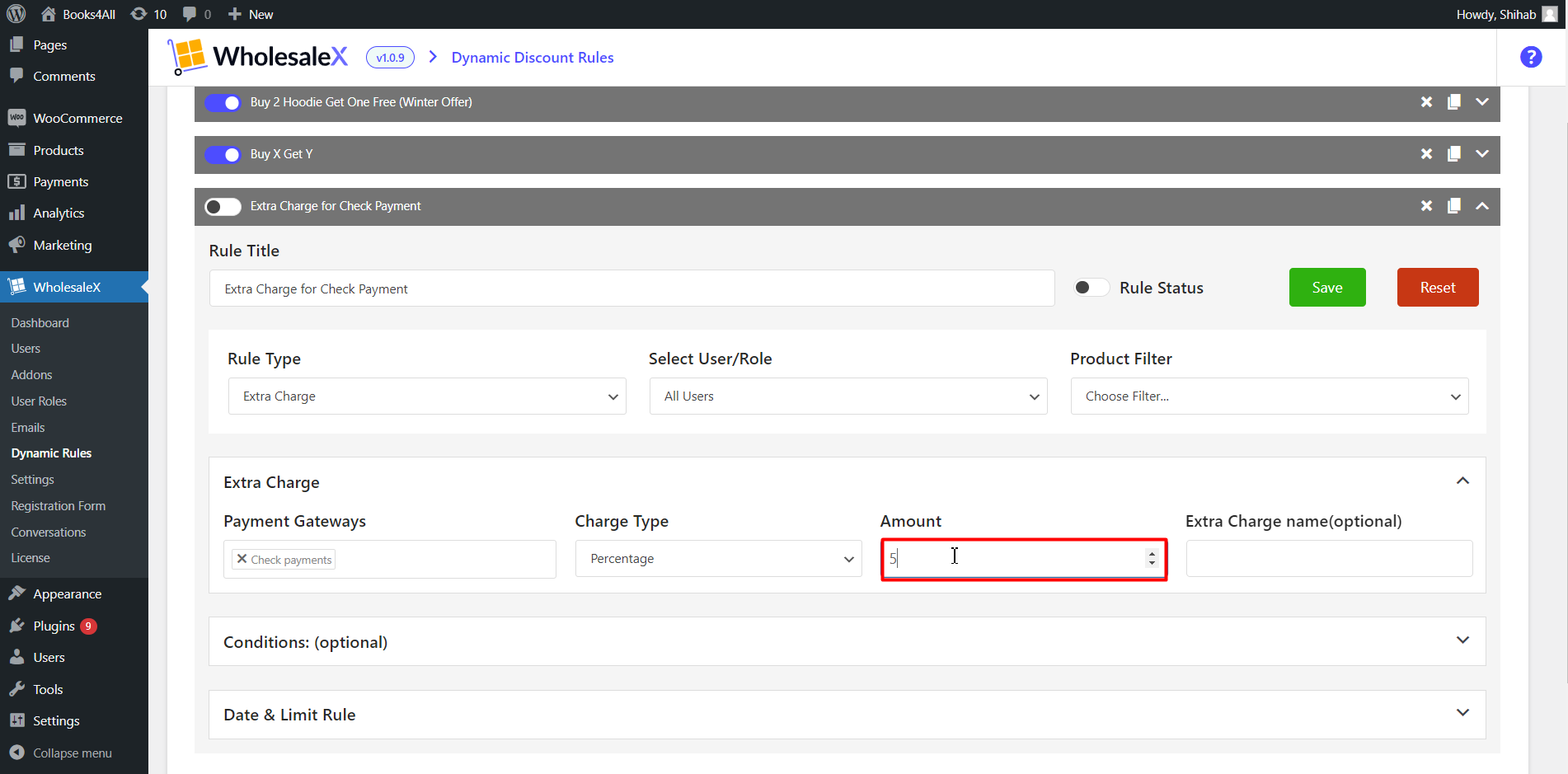The width and height of the screenshot is (1568, 774).
Task: Open the Howdy, Shihab account menu
Action: 1506,14
